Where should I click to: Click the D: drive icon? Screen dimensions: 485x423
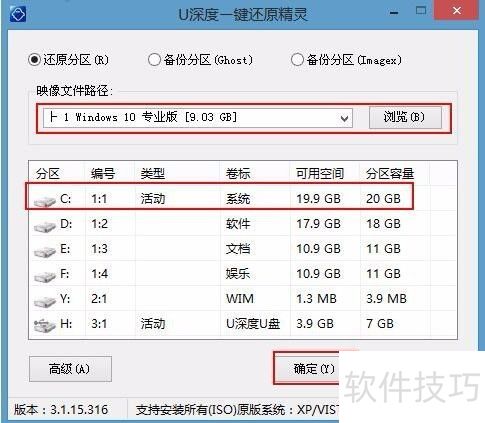(x=45, y=227)
